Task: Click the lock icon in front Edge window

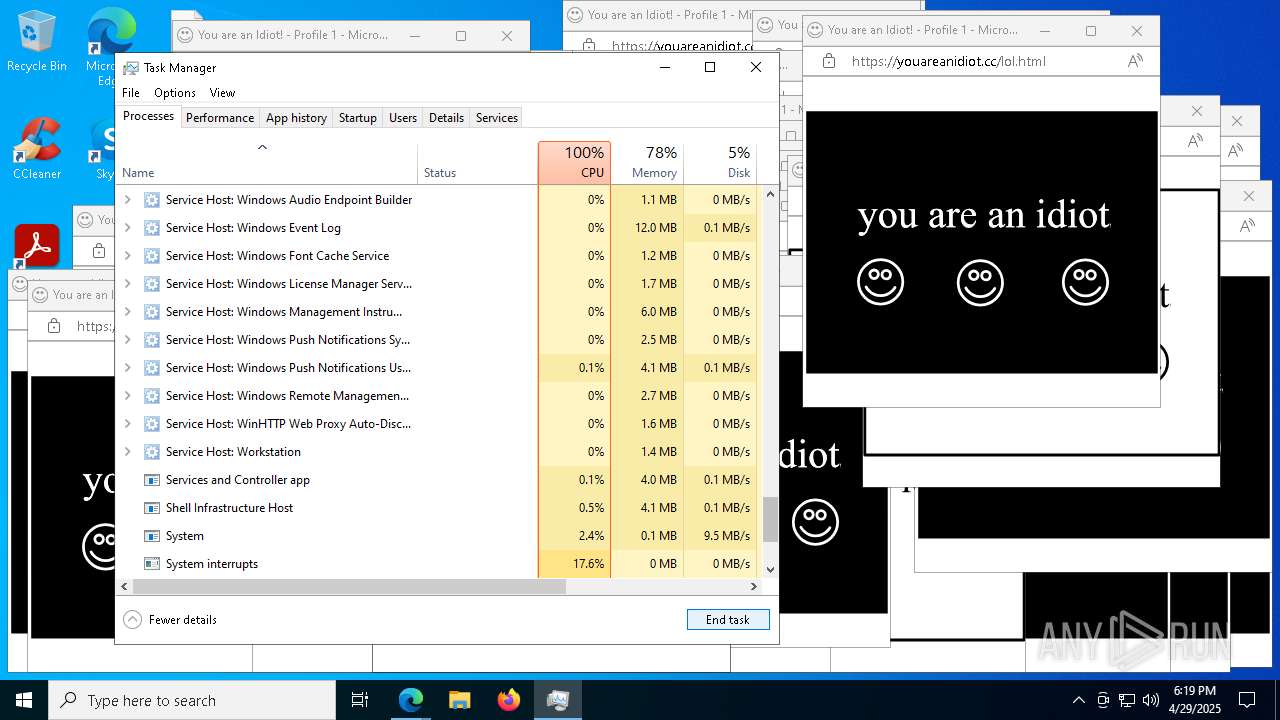Action: 829,61
